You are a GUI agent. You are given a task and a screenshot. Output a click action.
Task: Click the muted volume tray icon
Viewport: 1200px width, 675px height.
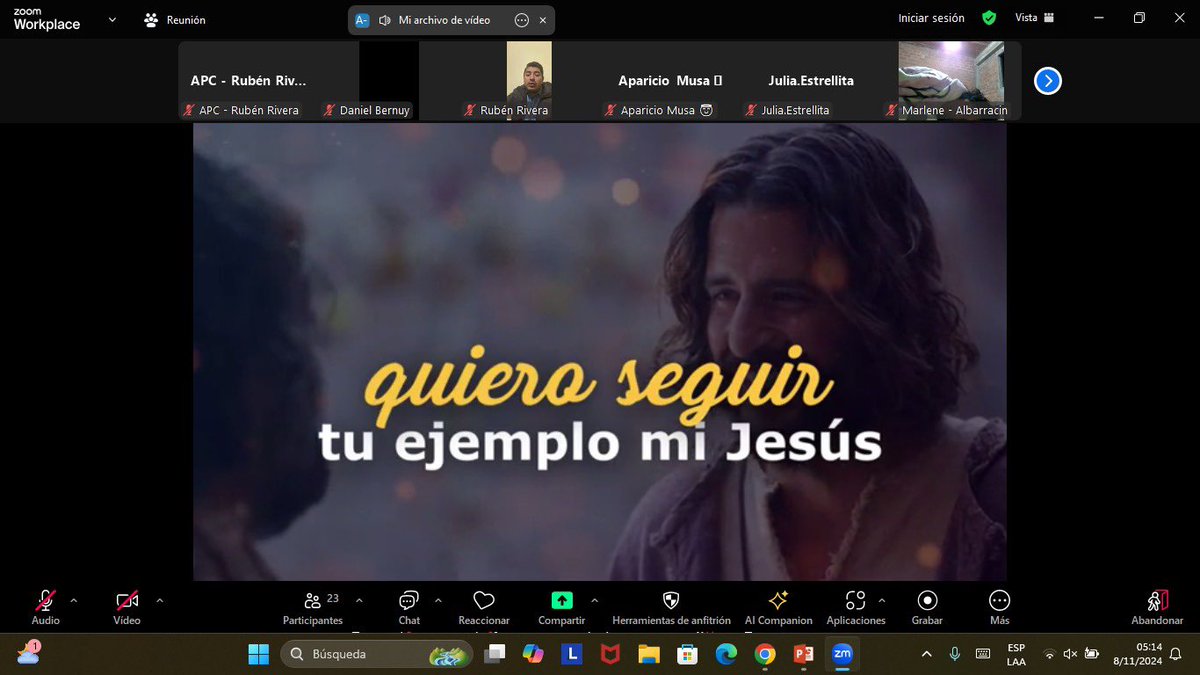pos(1070,654)
